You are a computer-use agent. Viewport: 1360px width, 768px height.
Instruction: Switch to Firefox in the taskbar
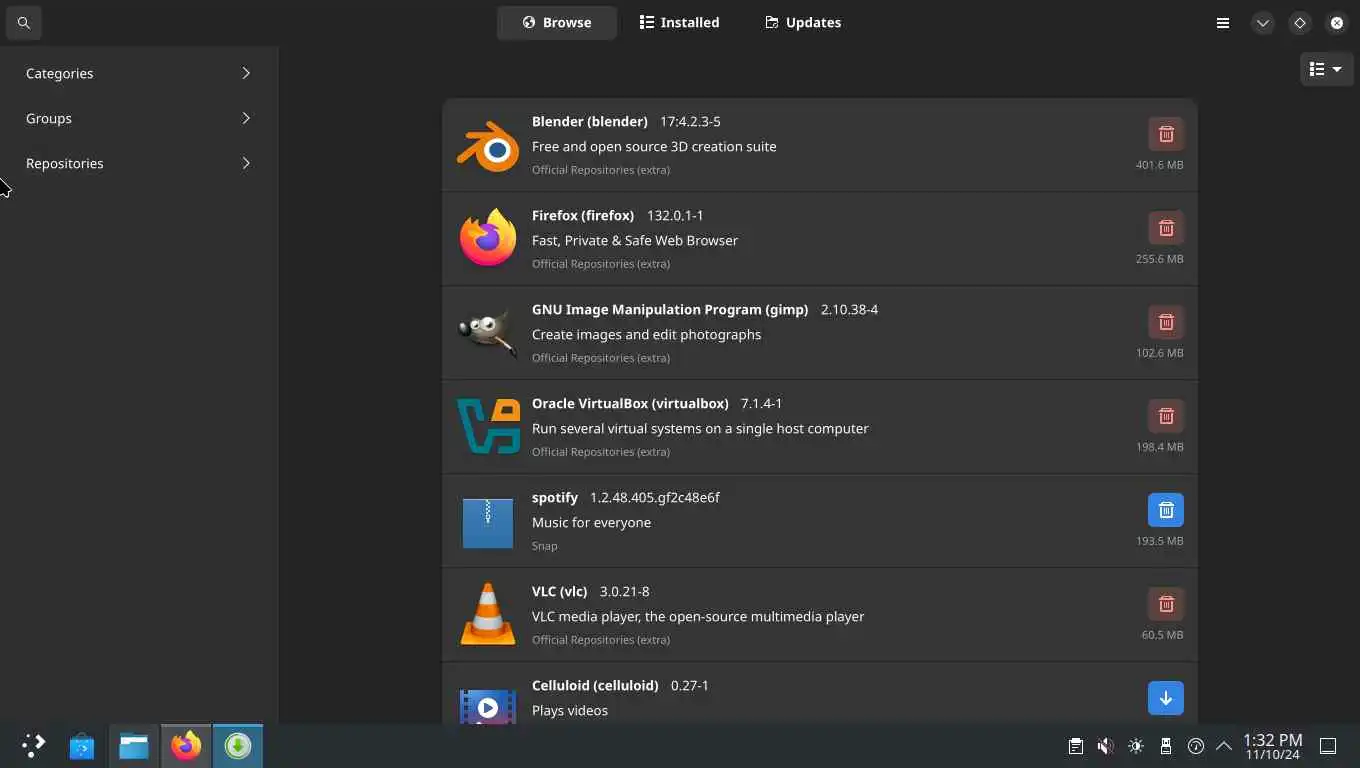(x=186, y=746)
